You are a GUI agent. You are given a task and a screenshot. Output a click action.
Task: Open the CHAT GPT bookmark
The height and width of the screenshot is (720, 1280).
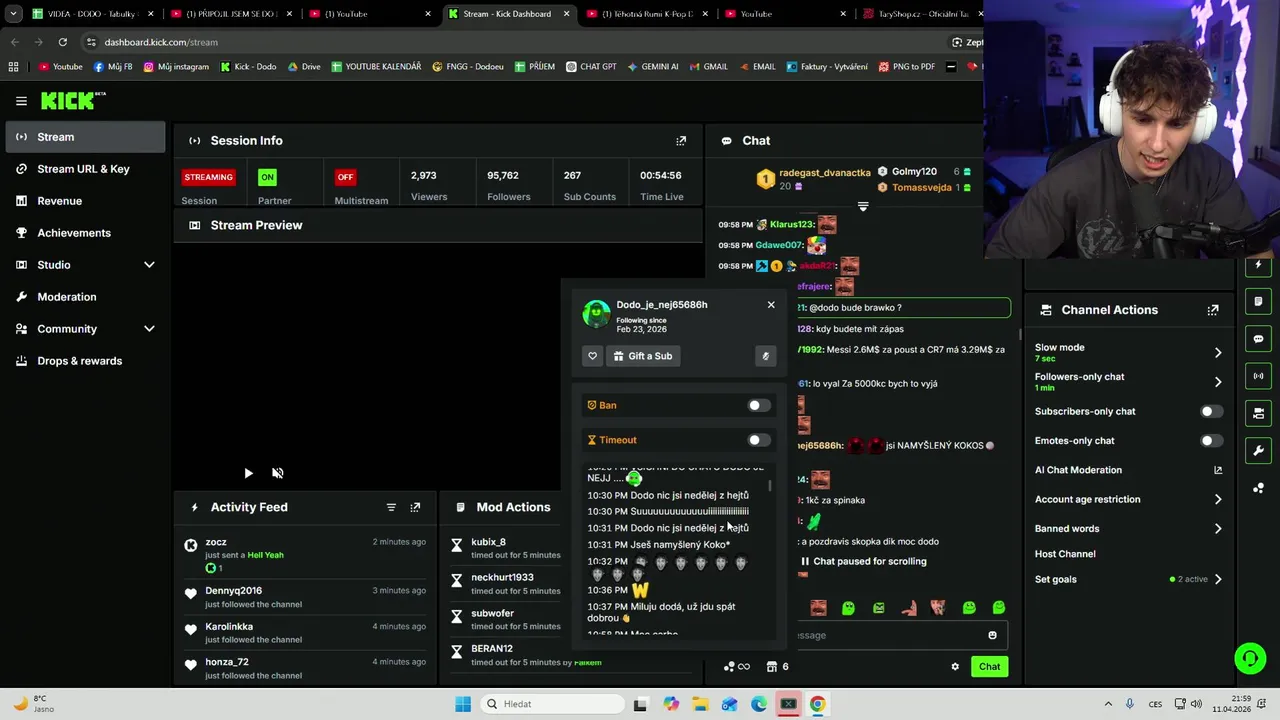tap(591, 67)
